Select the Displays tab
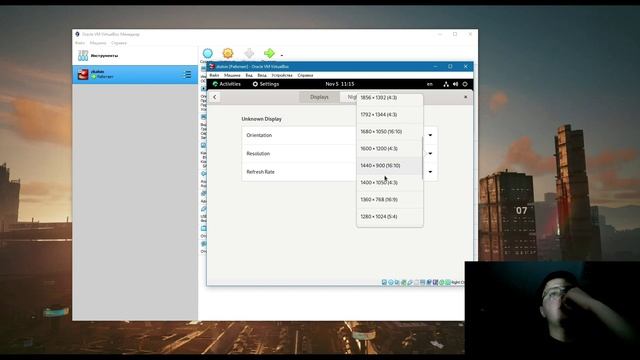 pyautogui.click(x=319, y=97)
